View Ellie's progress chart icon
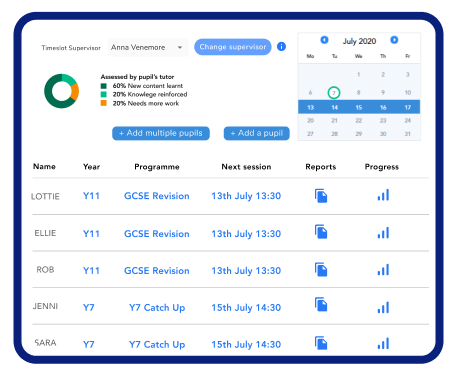The height and width of the screenshot is (374, 456). (383, 233)
